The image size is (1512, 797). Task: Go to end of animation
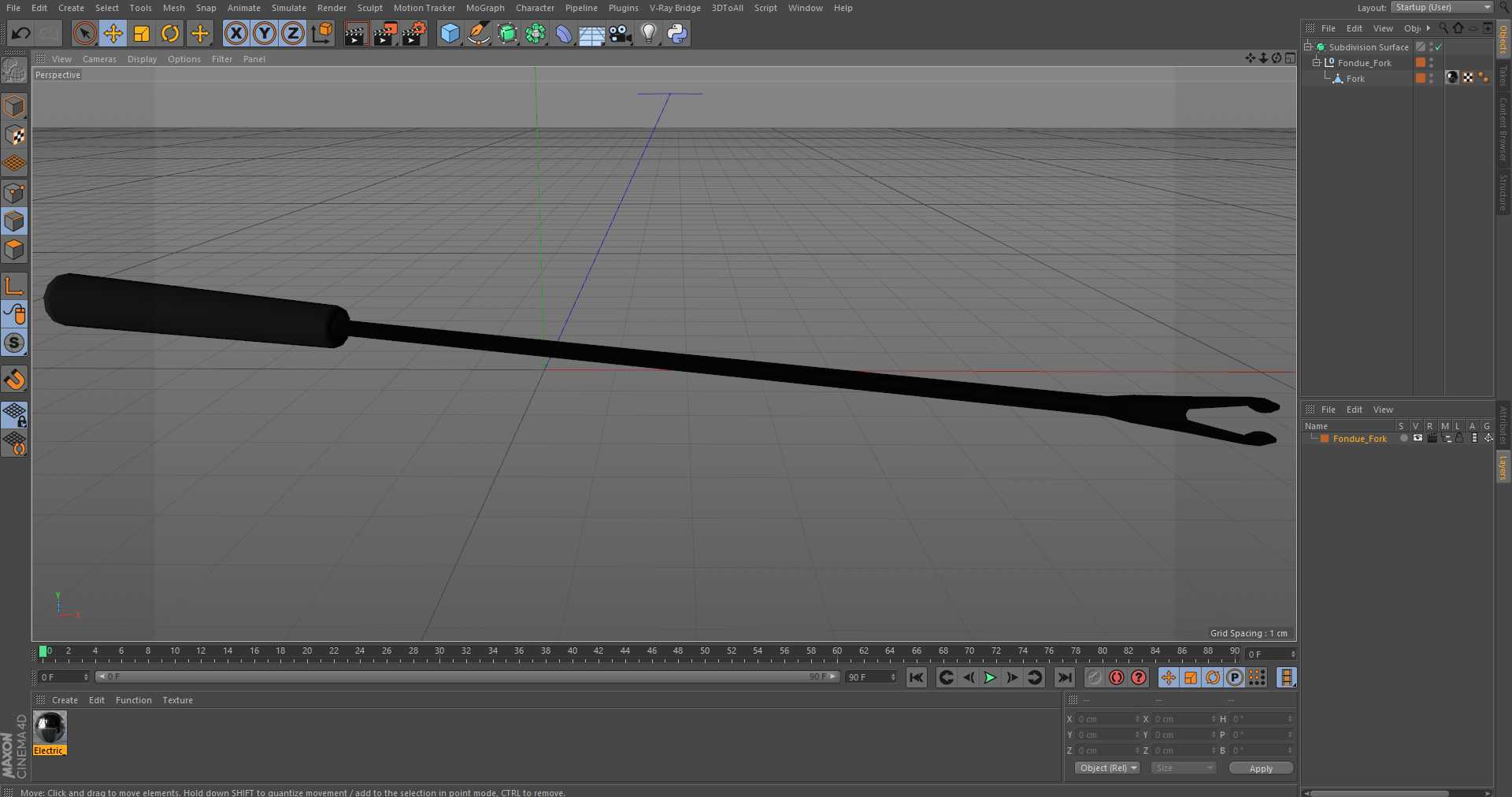(x=1065, y=677)
